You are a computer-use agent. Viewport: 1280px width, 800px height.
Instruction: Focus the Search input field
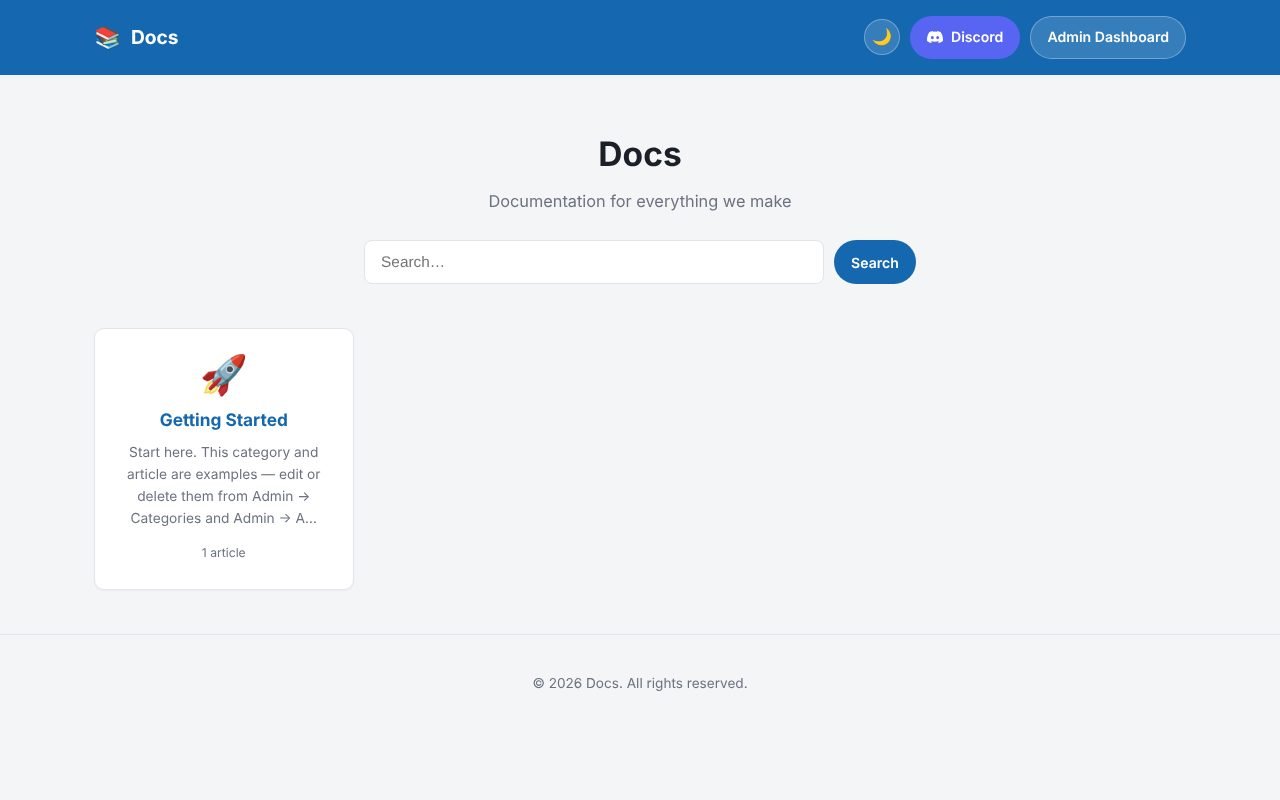(594, 262)
